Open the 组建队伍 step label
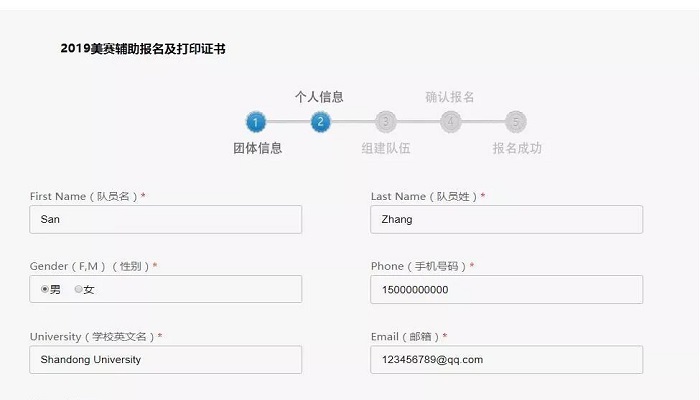Image resolution: width=700 pixels, height=400 pixels. 386,148
